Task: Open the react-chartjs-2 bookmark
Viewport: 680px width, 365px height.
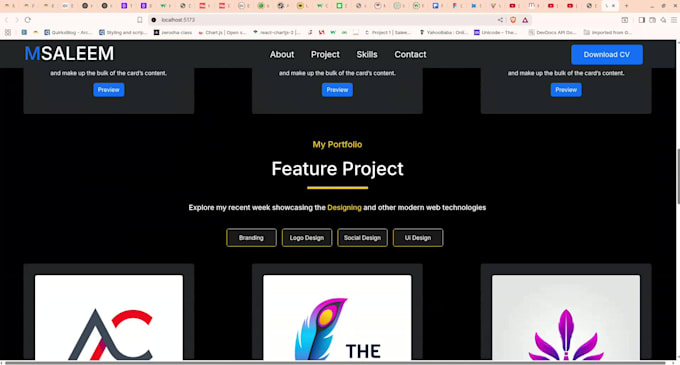Action: [277, 33]
